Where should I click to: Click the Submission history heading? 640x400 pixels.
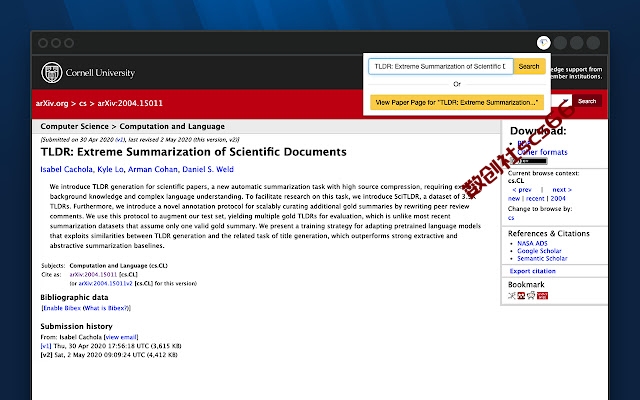[x=76, y=326]
